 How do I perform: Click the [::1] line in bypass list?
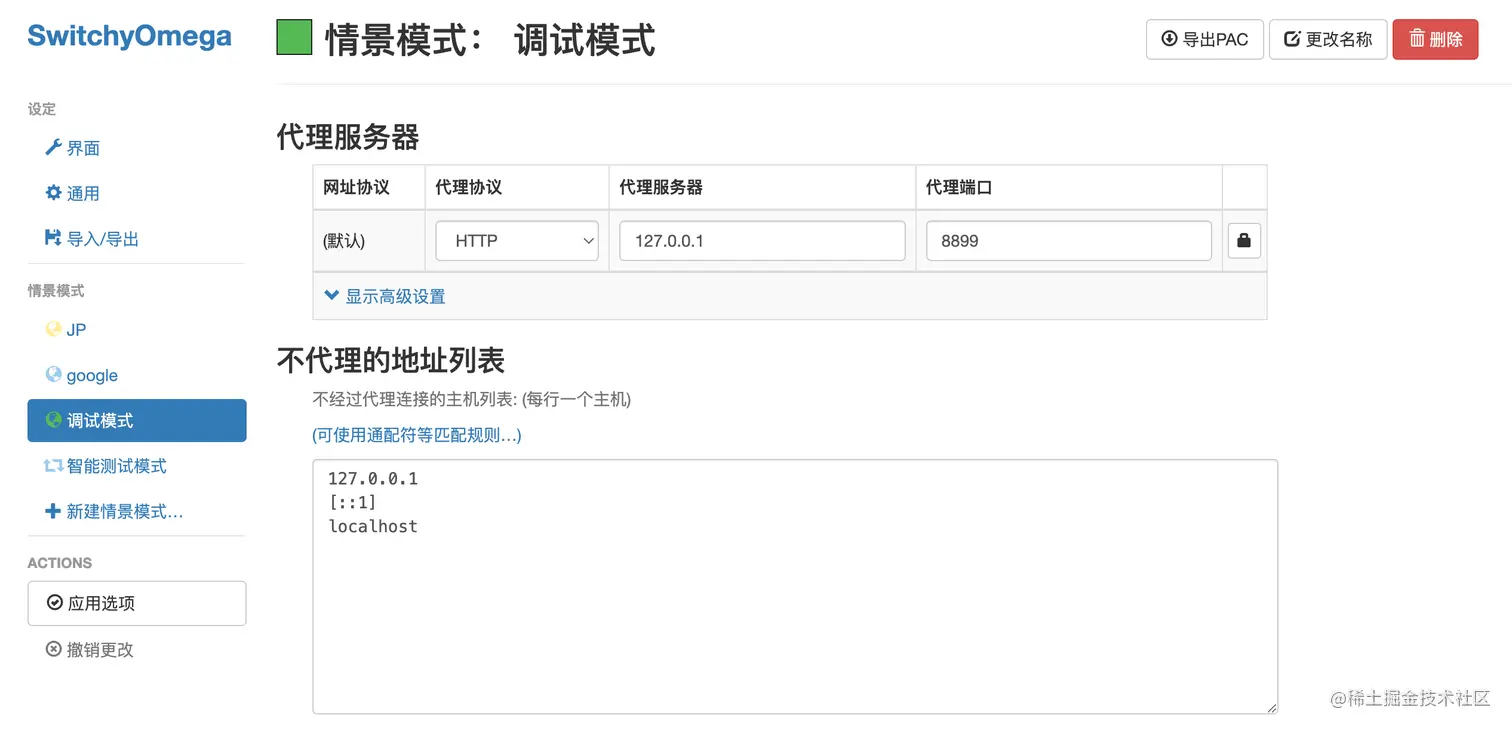pos(352,502)
